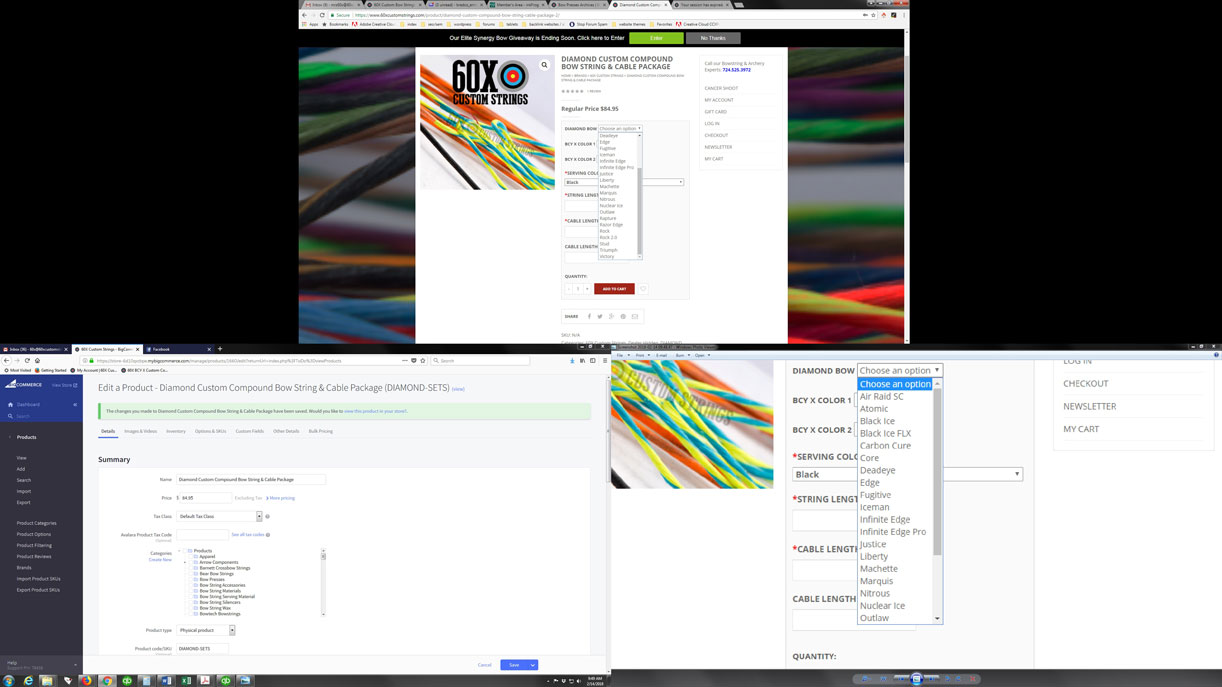This screenshot has width=1222, height=687.
Task: Reload page in Firefox toolbar
Action: click(27, 360)
